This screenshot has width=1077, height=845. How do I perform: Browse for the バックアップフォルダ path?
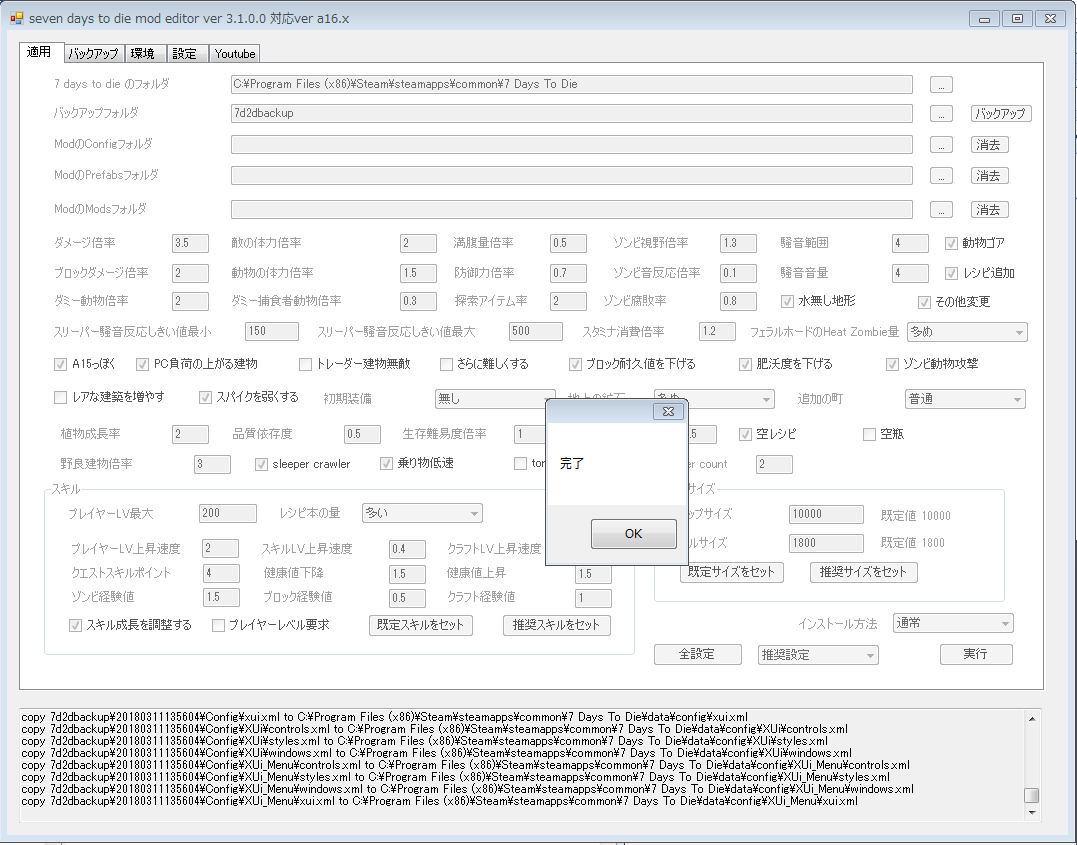pos(941,113)
